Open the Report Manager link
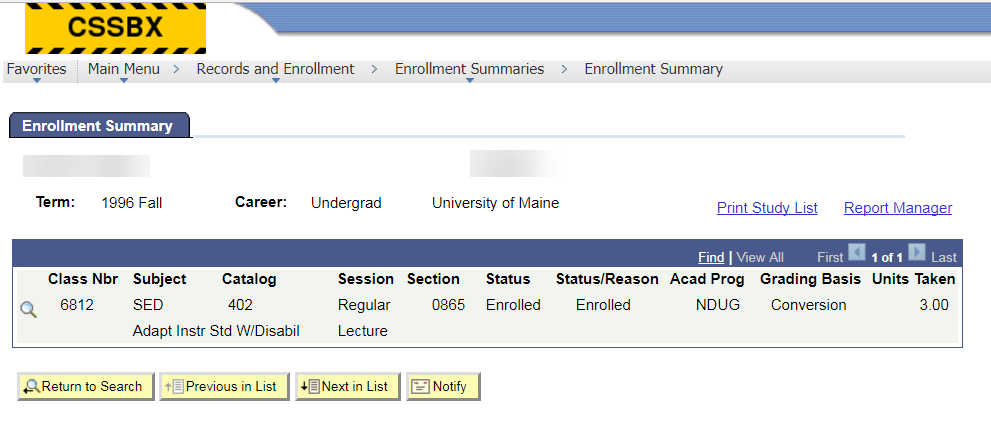This screenshot has width=991, height=433. tap(898, 208)
